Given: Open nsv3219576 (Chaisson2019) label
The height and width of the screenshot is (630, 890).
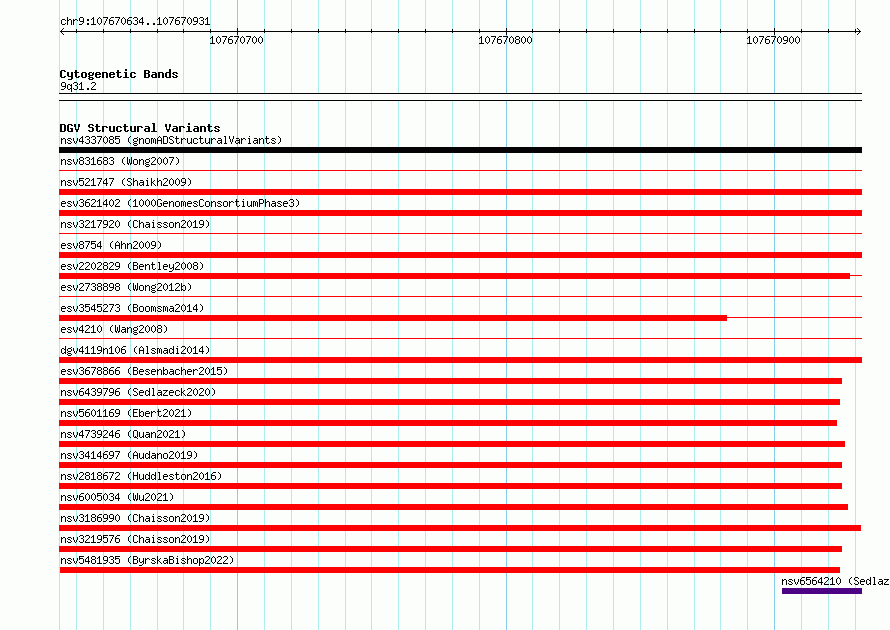Looking at the screenshot, I should click(x=135, y=539).
